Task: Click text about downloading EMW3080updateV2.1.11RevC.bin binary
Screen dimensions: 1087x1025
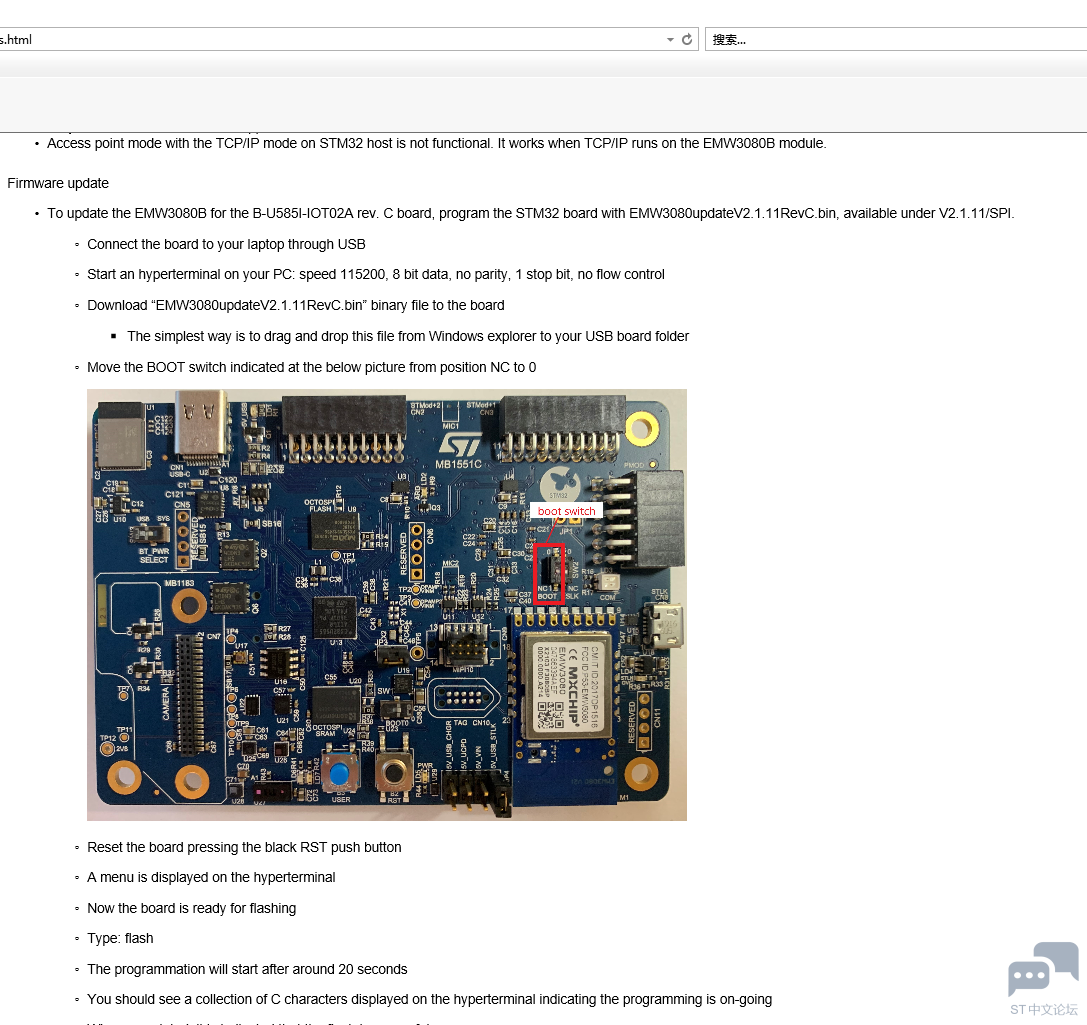Action: [296, 306]
